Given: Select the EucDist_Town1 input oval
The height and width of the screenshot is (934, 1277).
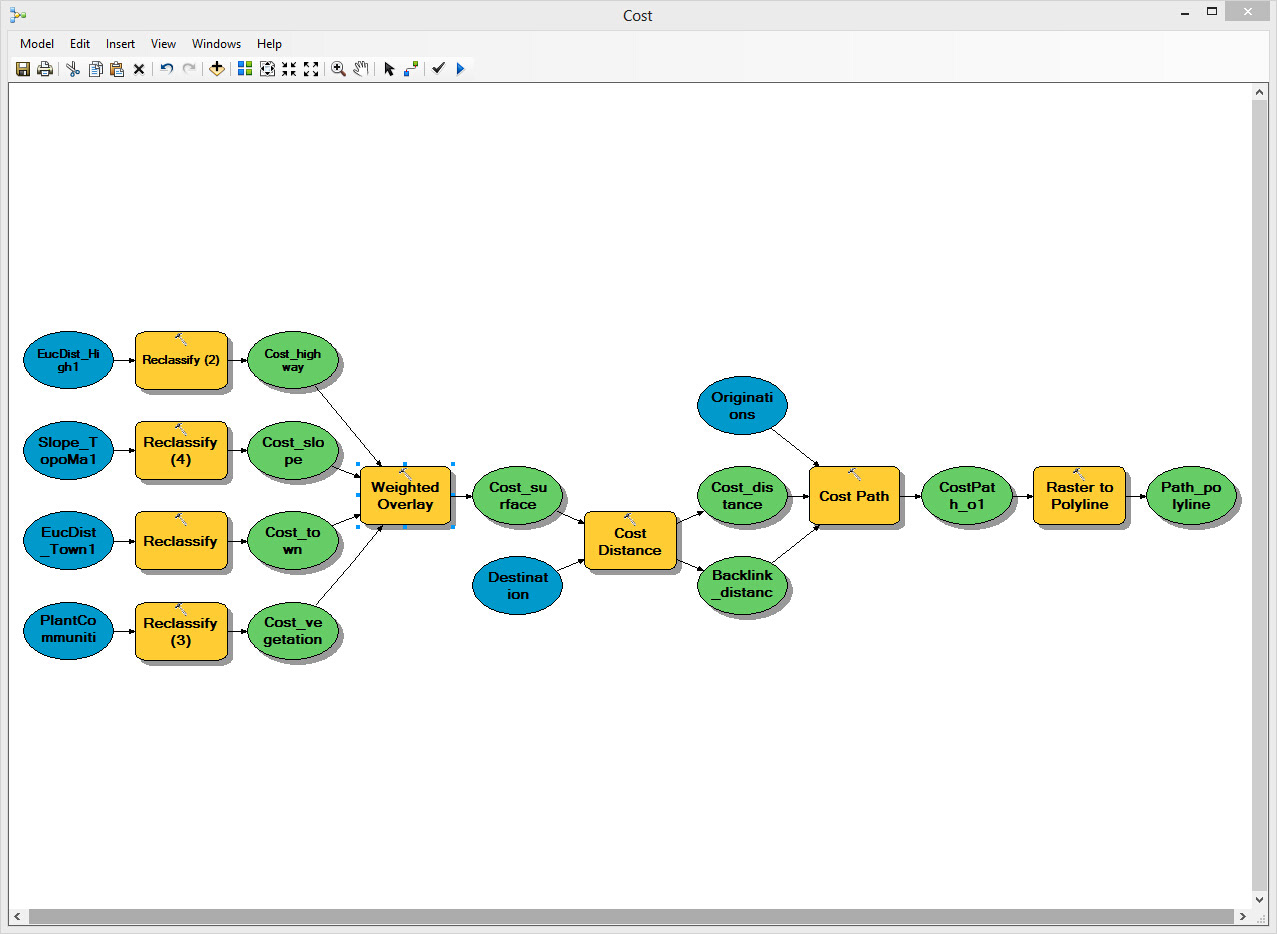Looking at the screenshot, I should pos(69,541).
